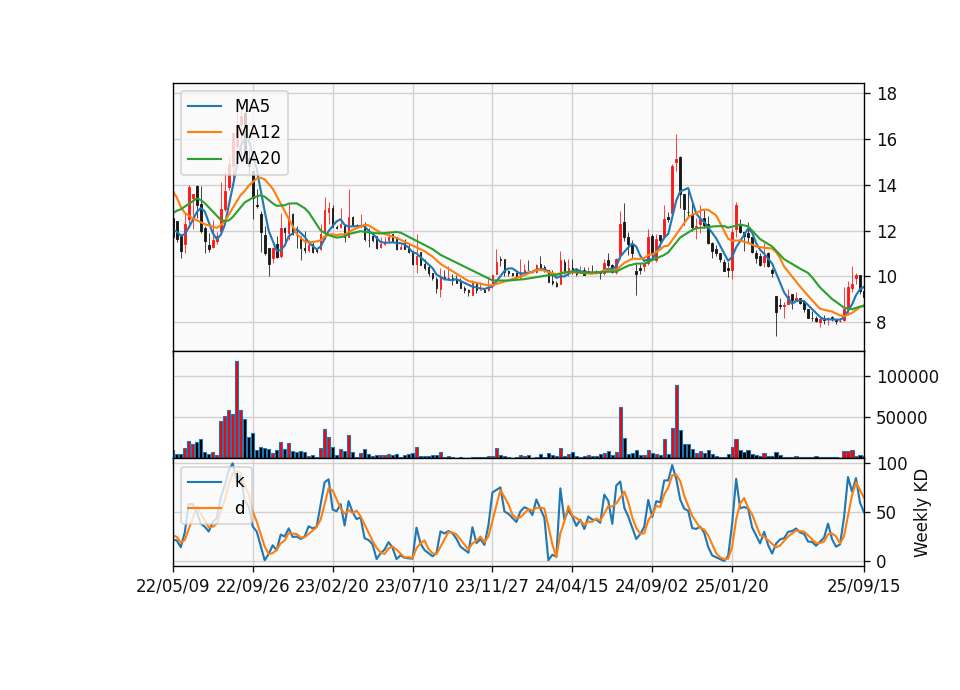Click the k legend entry in KD panel
The height and width of the screenshot is (690, 960).
[x=216, y=481]
